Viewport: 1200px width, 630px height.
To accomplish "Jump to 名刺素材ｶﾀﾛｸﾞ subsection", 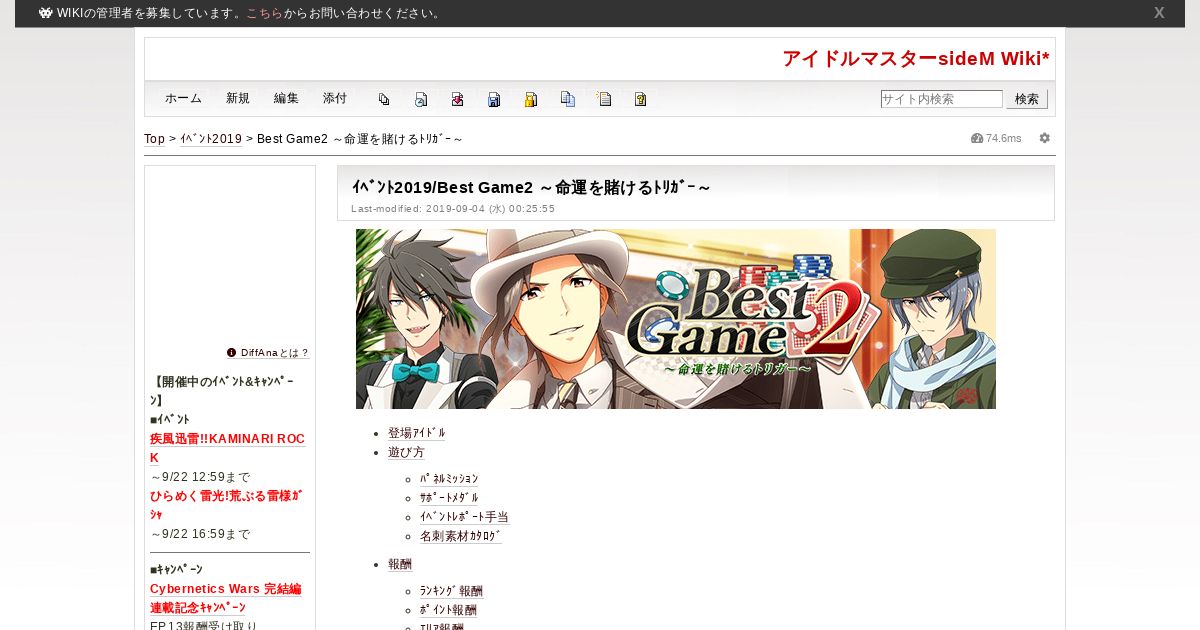I will pos(460,536).
